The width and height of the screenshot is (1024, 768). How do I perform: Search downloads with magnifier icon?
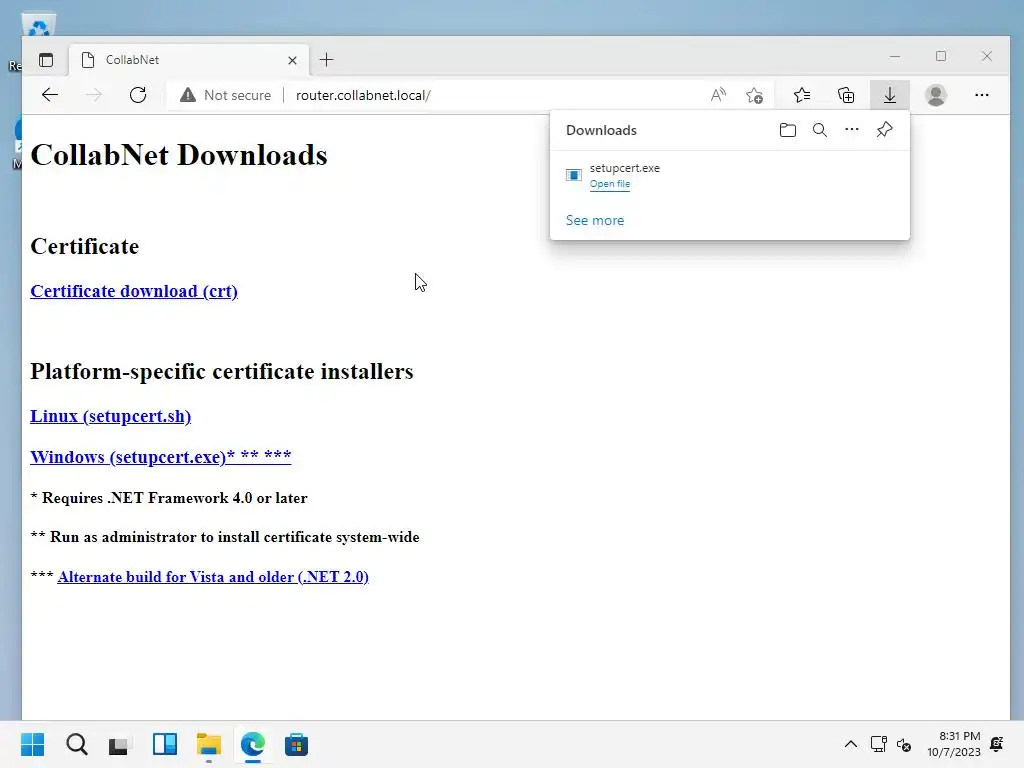820,130
